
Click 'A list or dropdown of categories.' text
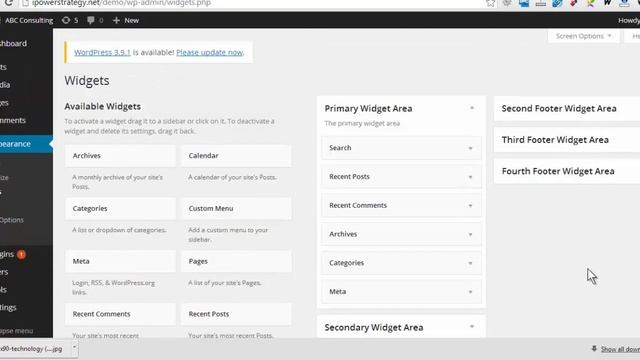click(119, 230)
